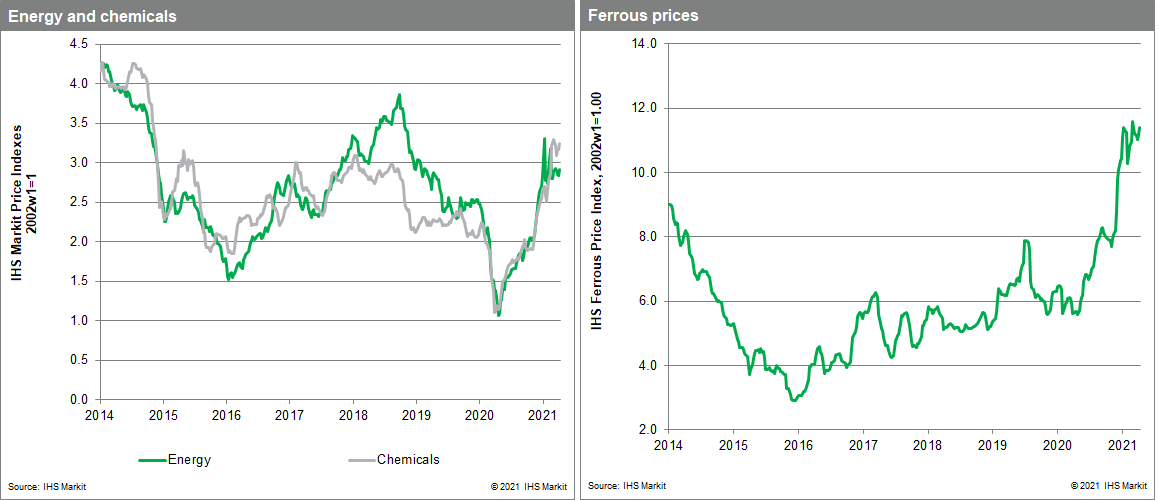This screenshot has height=500, width=1159.
Task: Click the 10.0 label on ferrous chart axis
Action: pyautogui.click(x=645, y=172)
